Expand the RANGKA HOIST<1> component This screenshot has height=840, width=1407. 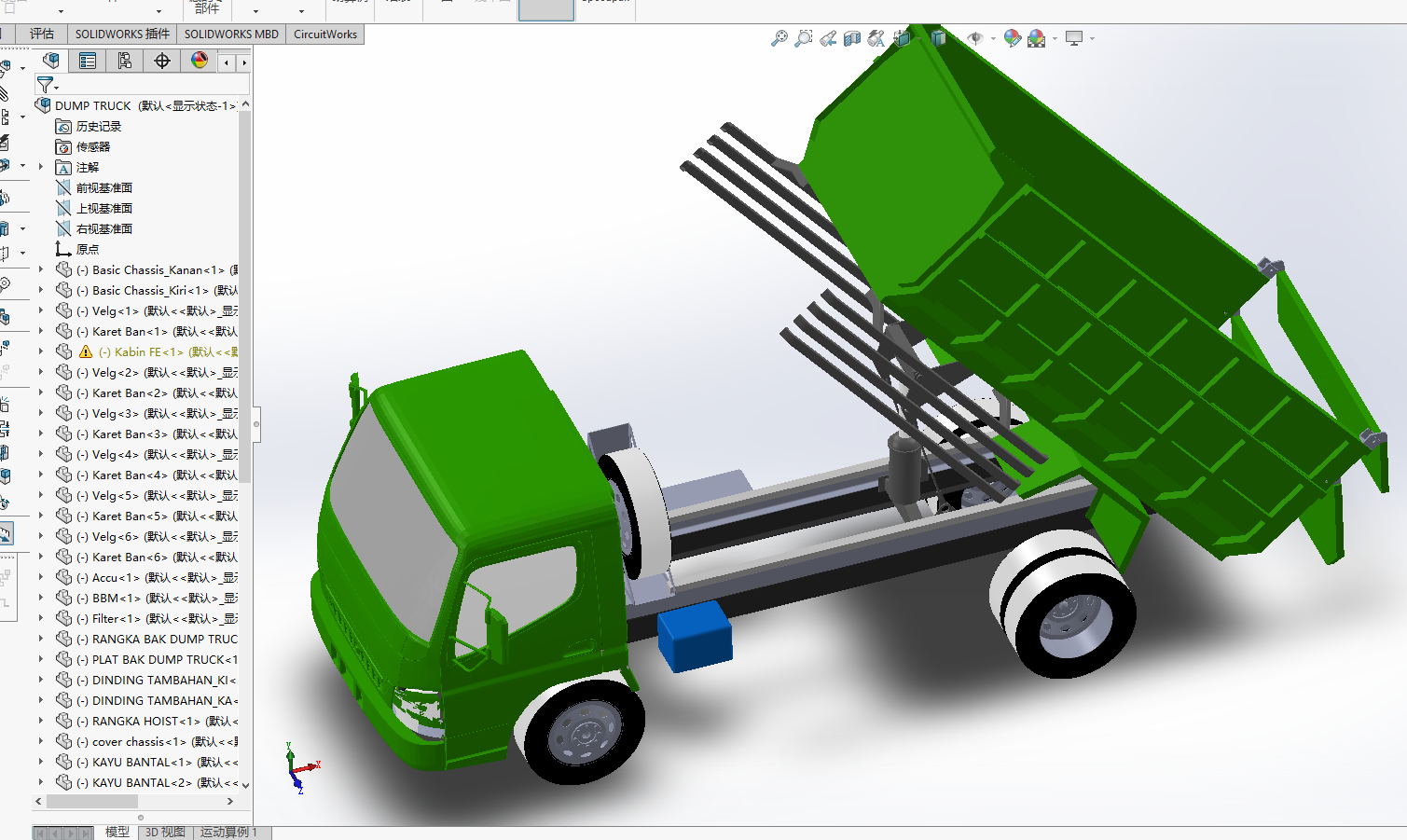click(x=40, y=721)
